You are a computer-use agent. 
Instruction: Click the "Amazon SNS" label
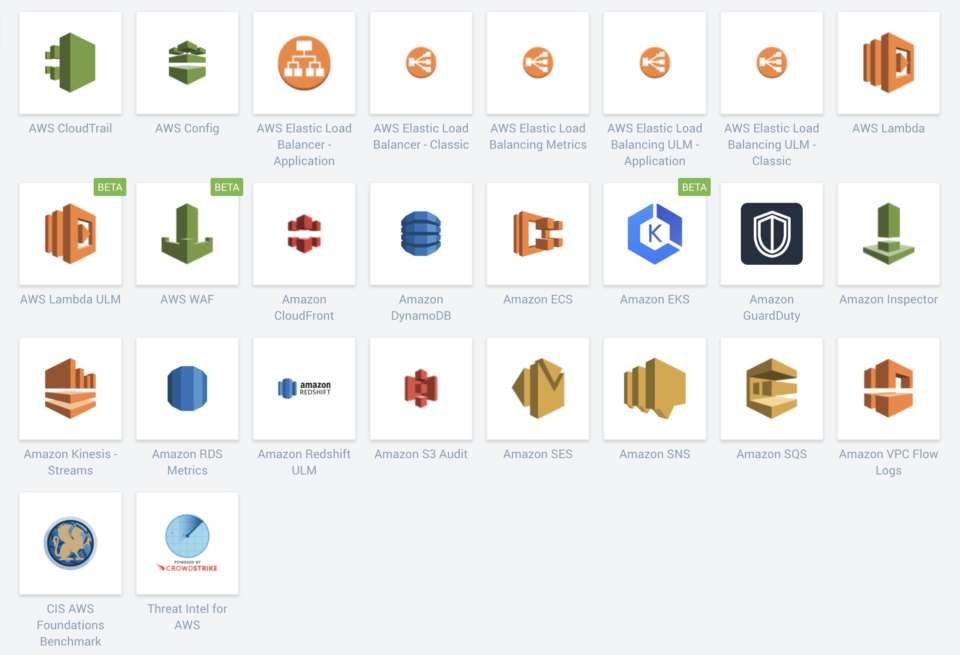click(655, 454)
